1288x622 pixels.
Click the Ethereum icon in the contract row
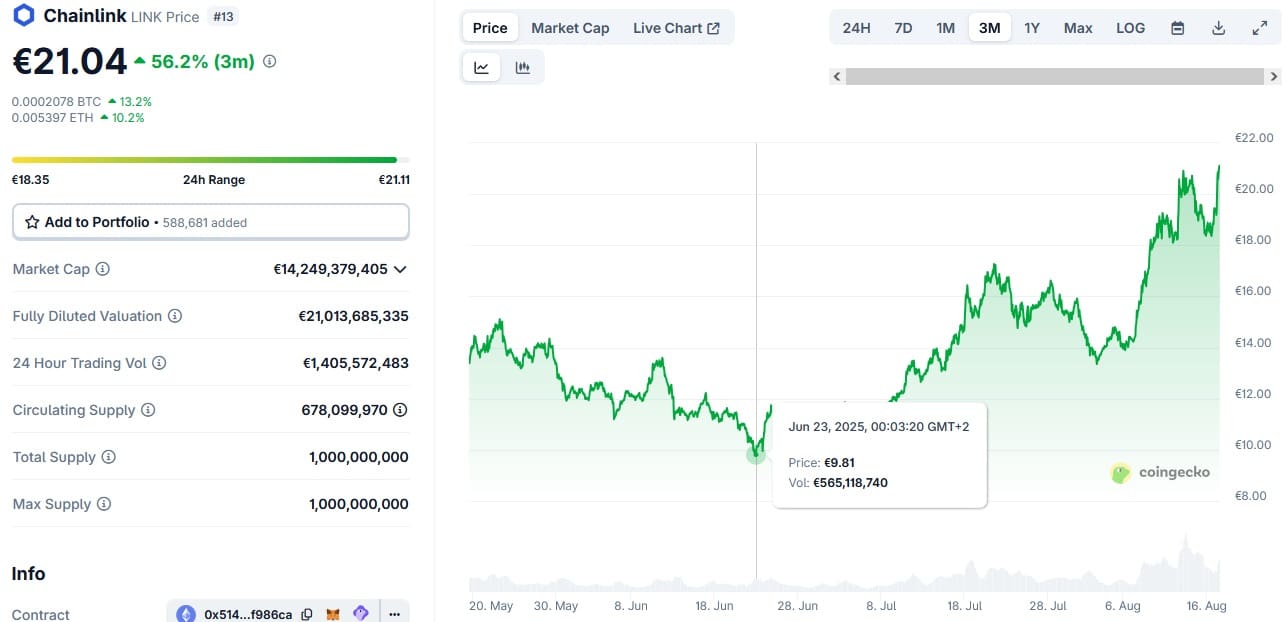[x=186, y=614]
